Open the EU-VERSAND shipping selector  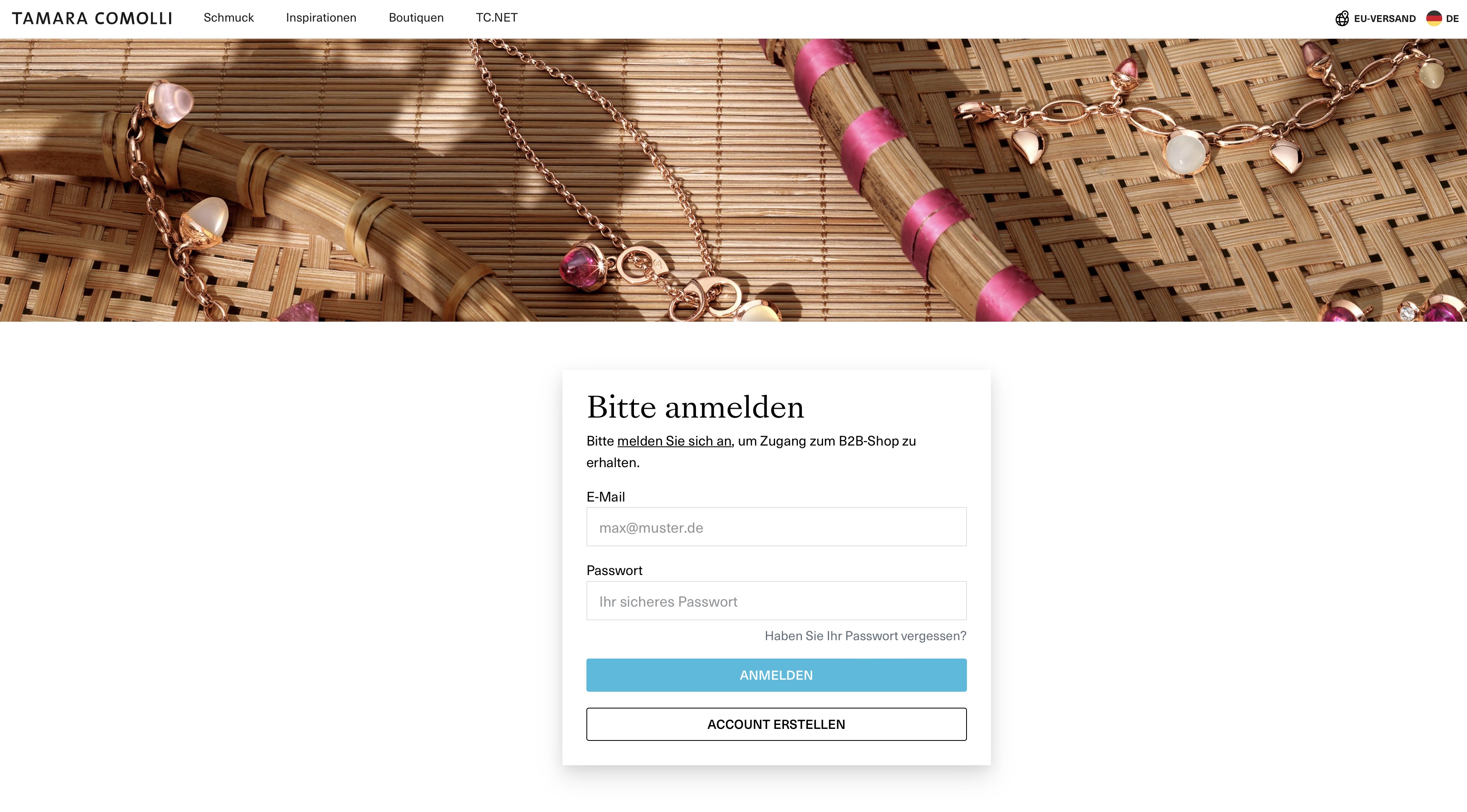point(1375,19)
